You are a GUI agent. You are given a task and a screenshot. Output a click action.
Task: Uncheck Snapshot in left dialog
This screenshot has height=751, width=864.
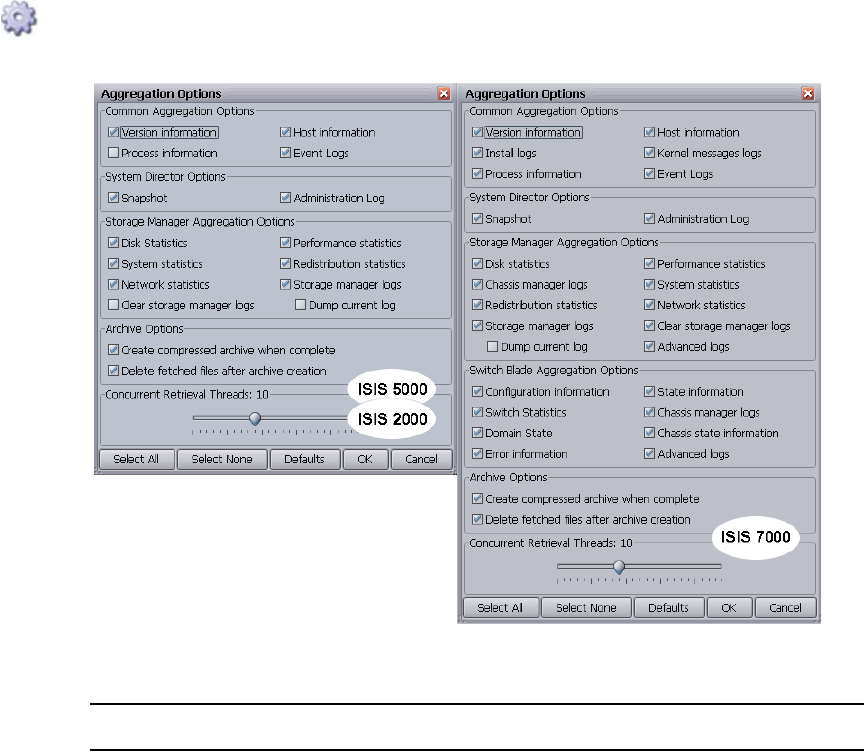(x=114, y=197)
